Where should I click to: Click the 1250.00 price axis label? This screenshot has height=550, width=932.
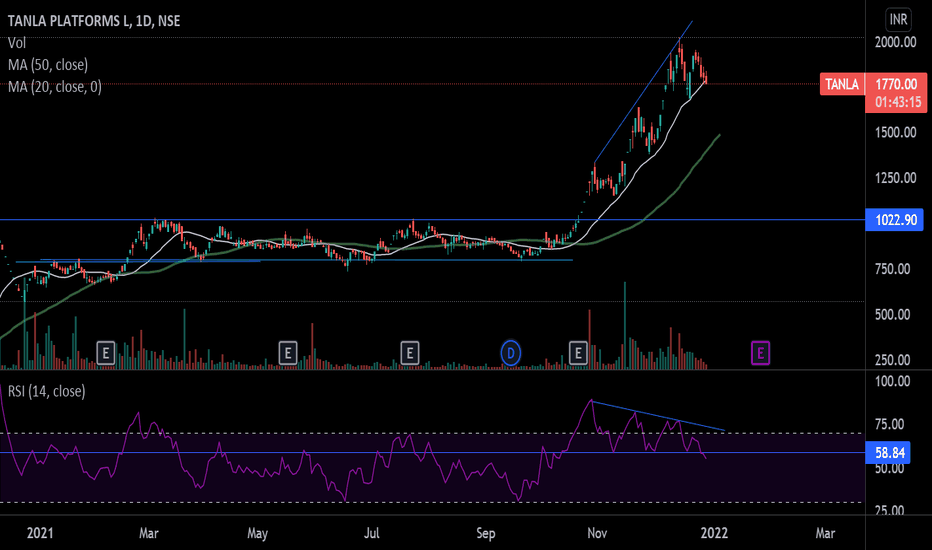point(895,178)
